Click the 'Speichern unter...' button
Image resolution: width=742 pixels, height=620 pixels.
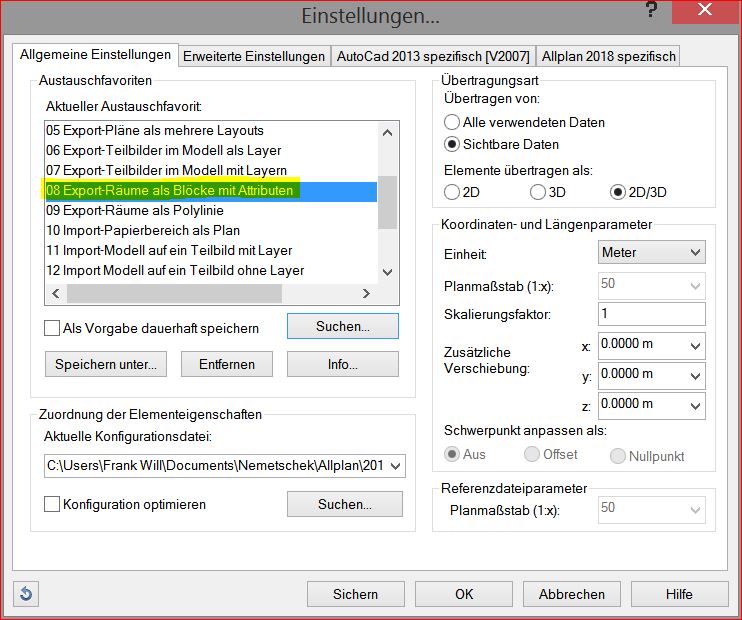coord(106,365)
